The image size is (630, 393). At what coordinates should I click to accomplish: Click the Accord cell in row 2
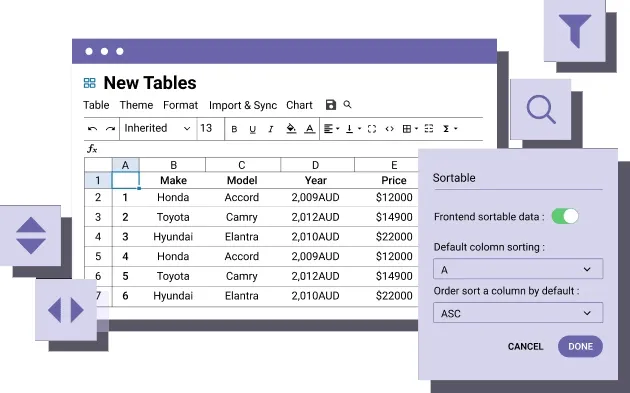pos(243,197)
